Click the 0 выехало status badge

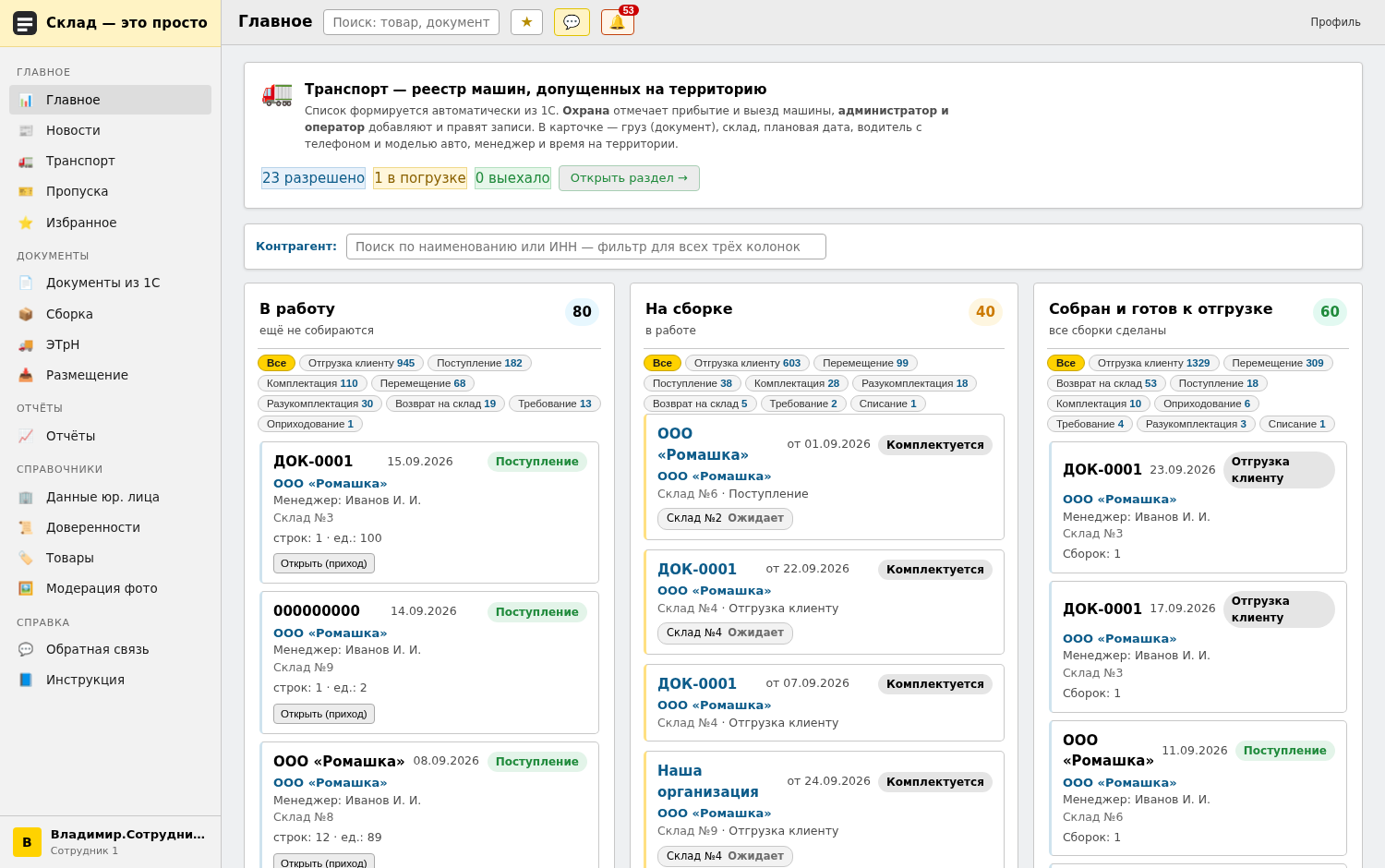[x=512, y=178]
